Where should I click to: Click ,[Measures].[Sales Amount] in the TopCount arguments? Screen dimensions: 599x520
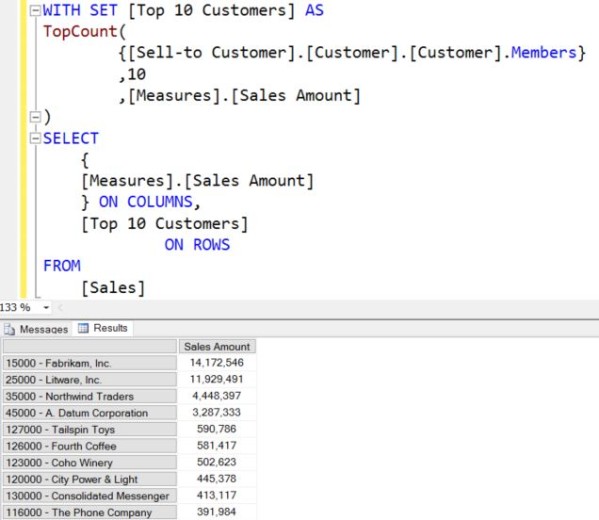click(240, 96)
